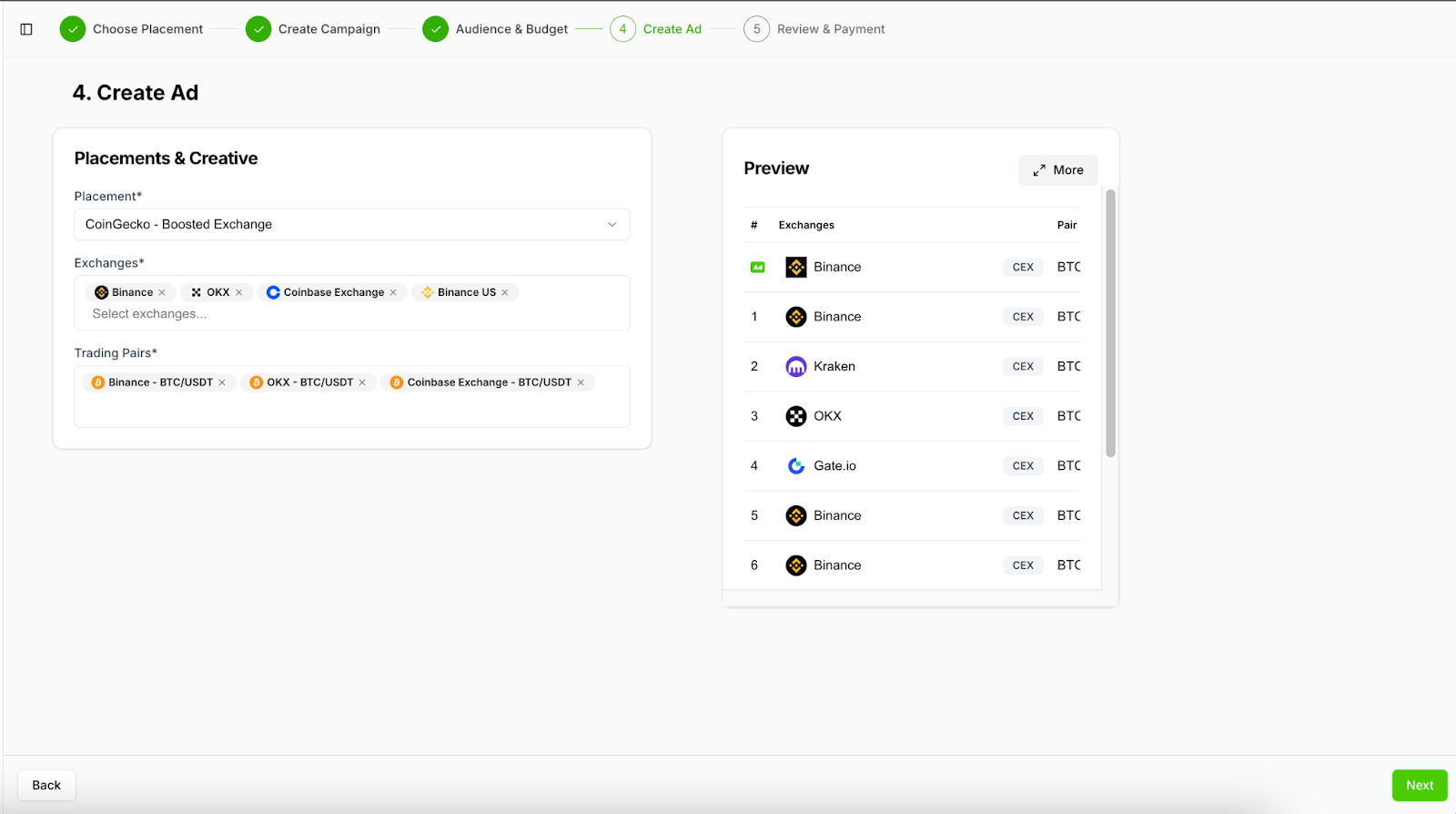This screenshot has width=1456, height=814.
Task: Toggle the sidebar panel icon
Action: pyautogui.click(x=26, y=29)
